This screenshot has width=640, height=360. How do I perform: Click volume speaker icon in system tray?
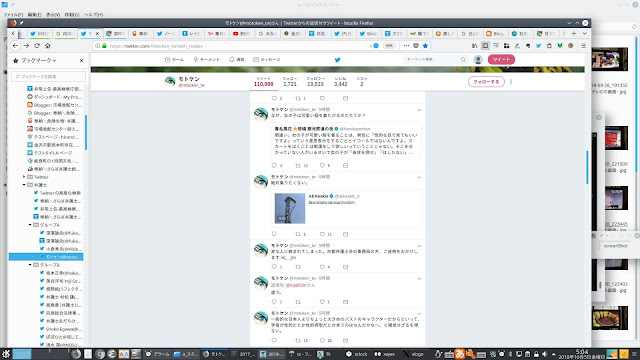[x=544, y=354]
